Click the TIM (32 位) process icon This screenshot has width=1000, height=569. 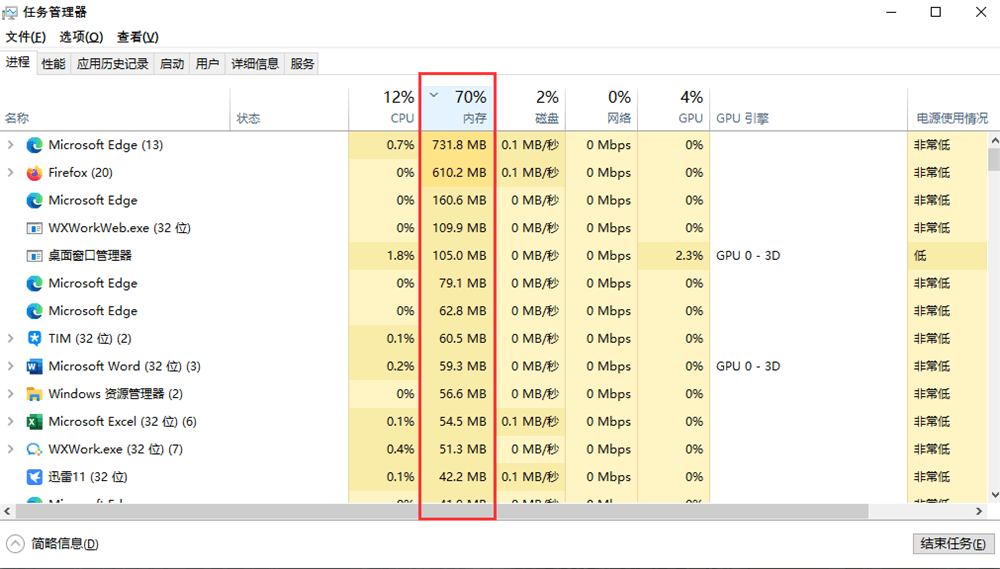pyautogui.click(x=34, y=339)
